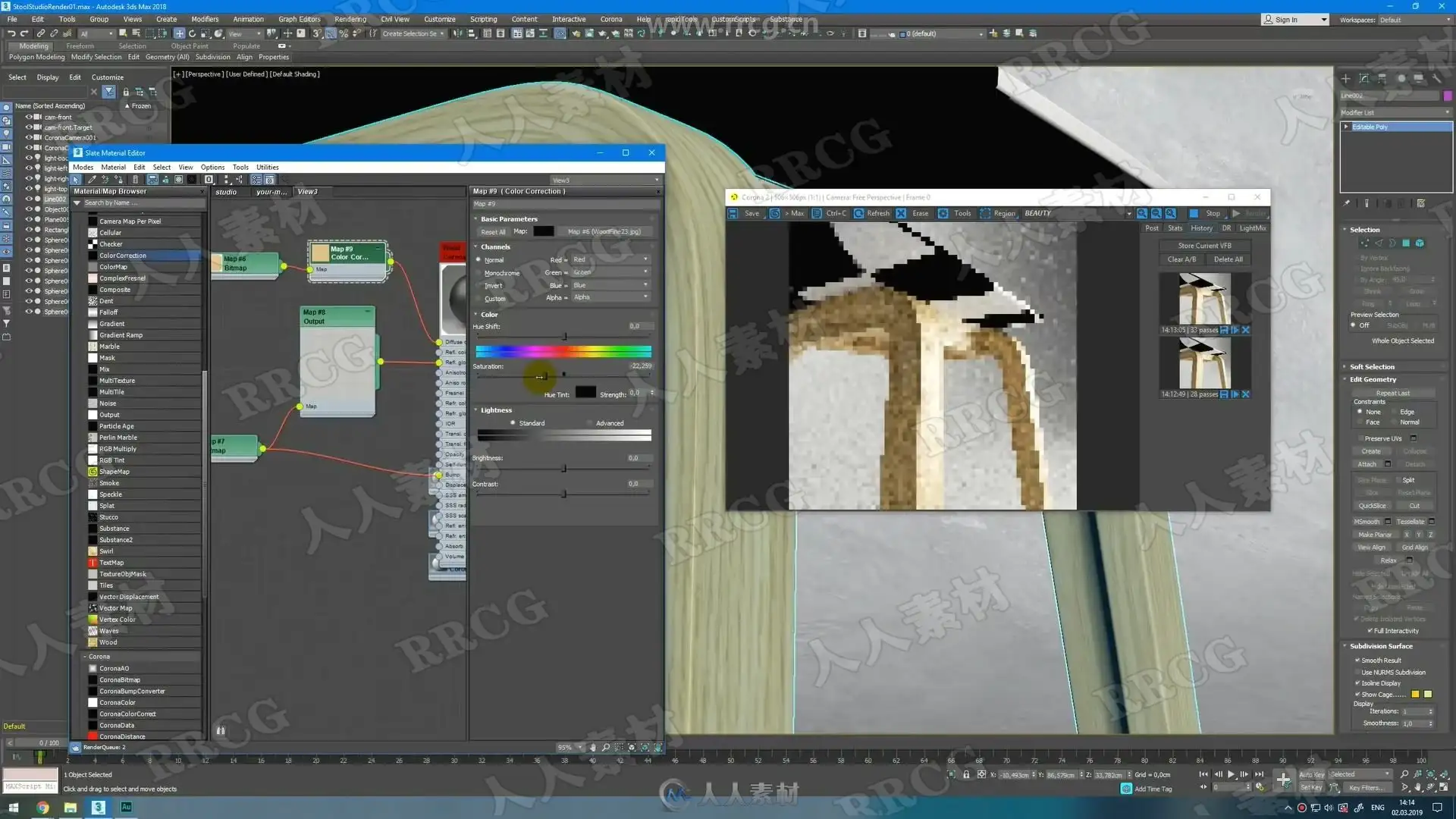This screenshot has height=819, width=1456.
Task: Collapse the Basic Parameters rollout
Action: point(509,218)
